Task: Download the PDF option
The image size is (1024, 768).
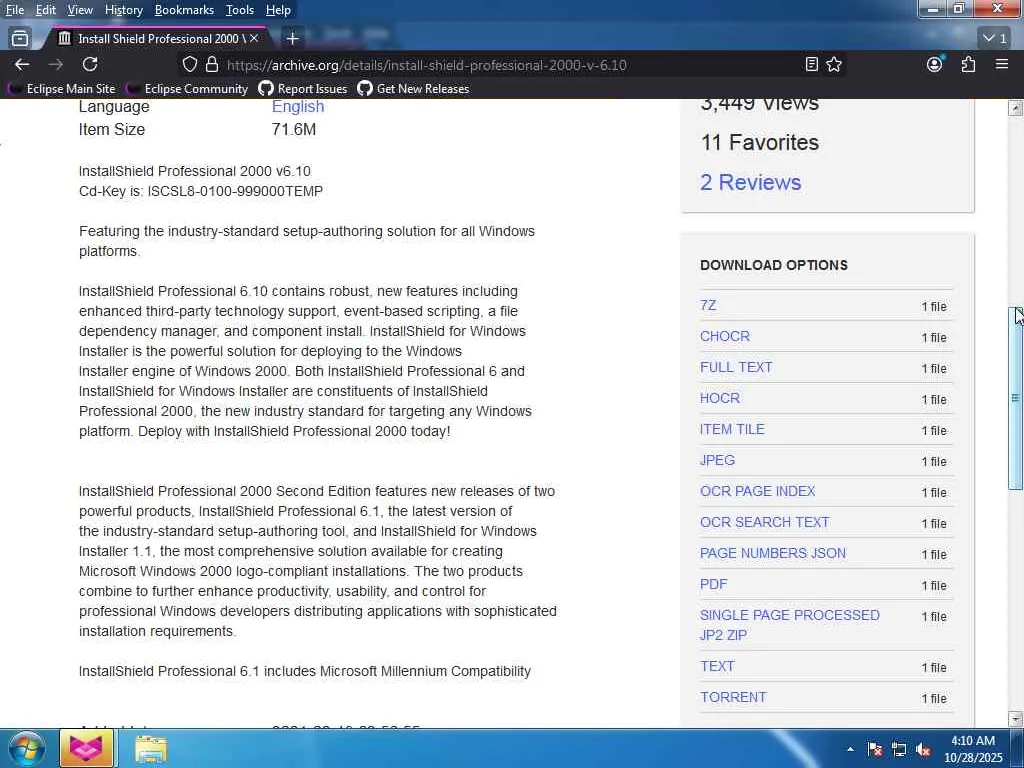Action: point(713,584)
